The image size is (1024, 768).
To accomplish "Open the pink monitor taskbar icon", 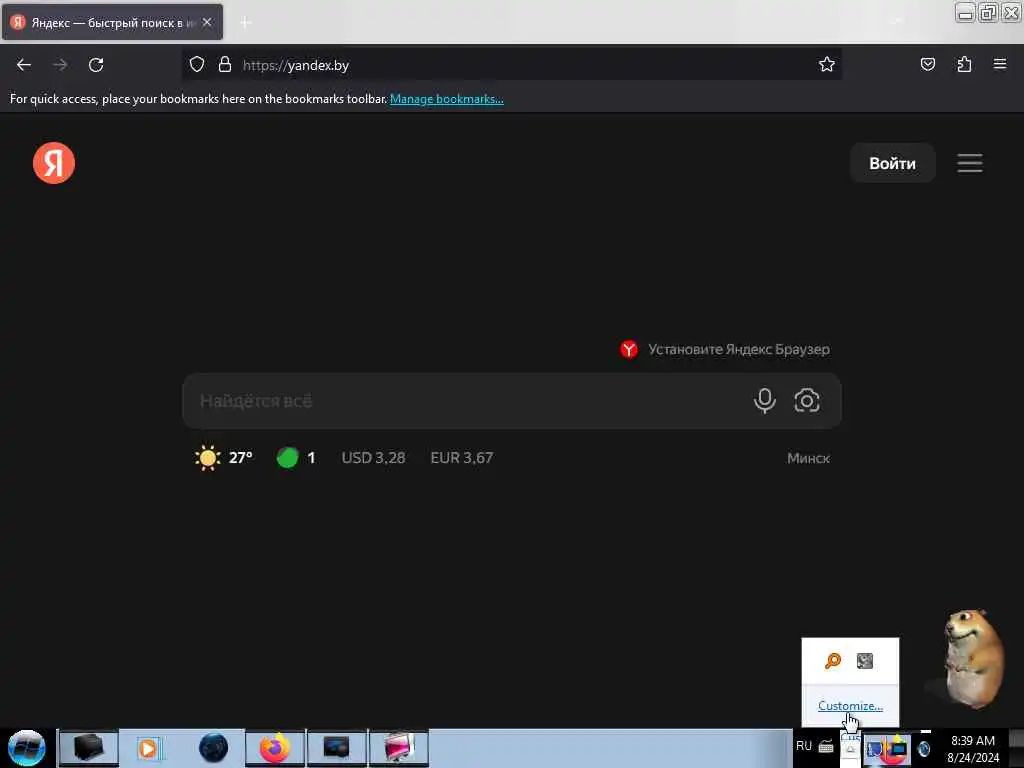I will (x=399, y=748).
